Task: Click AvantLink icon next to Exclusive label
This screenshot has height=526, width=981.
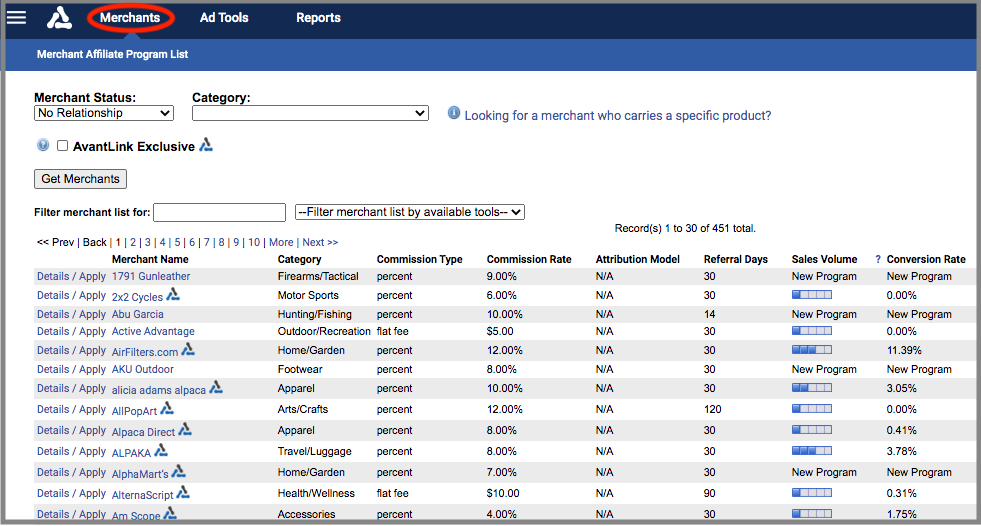Action: pos(206,145)
